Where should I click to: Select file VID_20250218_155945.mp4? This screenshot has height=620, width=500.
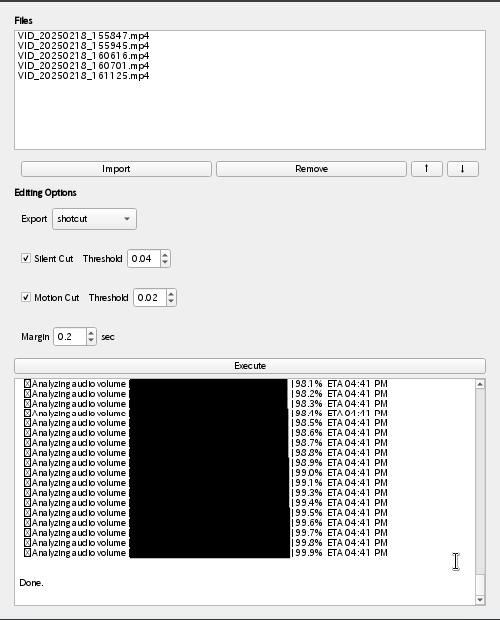point(83,46)
